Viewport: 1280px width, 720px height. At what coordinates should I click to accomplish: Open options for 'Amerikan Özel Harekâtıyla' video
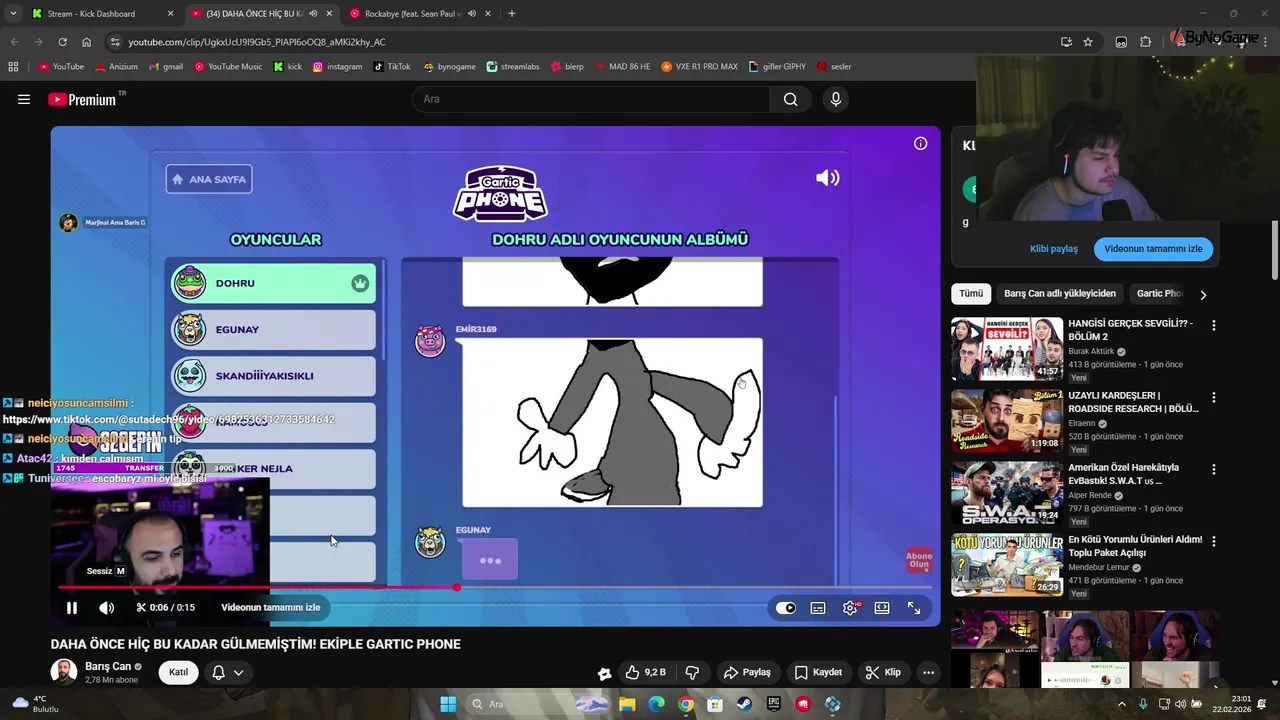pyautogui.click(x=1214, y=469)
